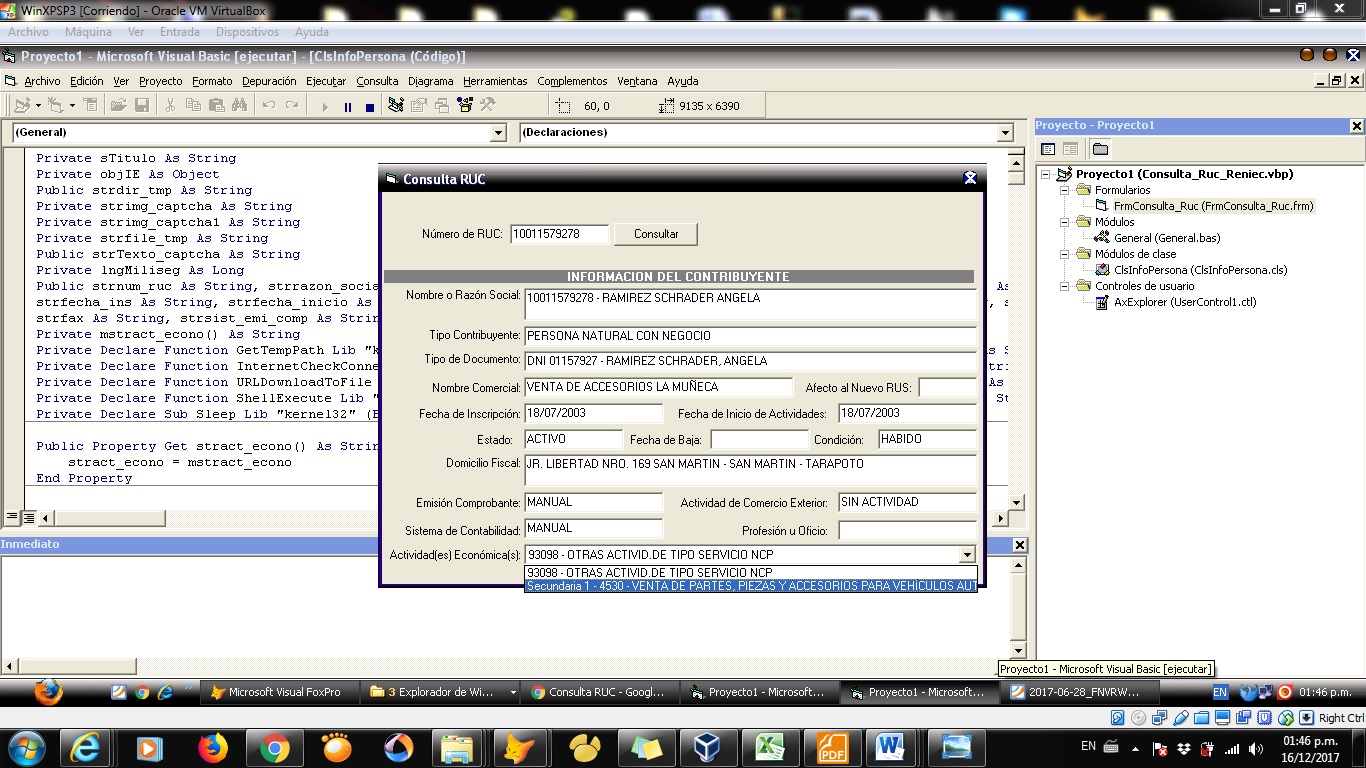Open the Form Layout Window icon
This screenshot has height=768, width=1366.
coord(442,105)
